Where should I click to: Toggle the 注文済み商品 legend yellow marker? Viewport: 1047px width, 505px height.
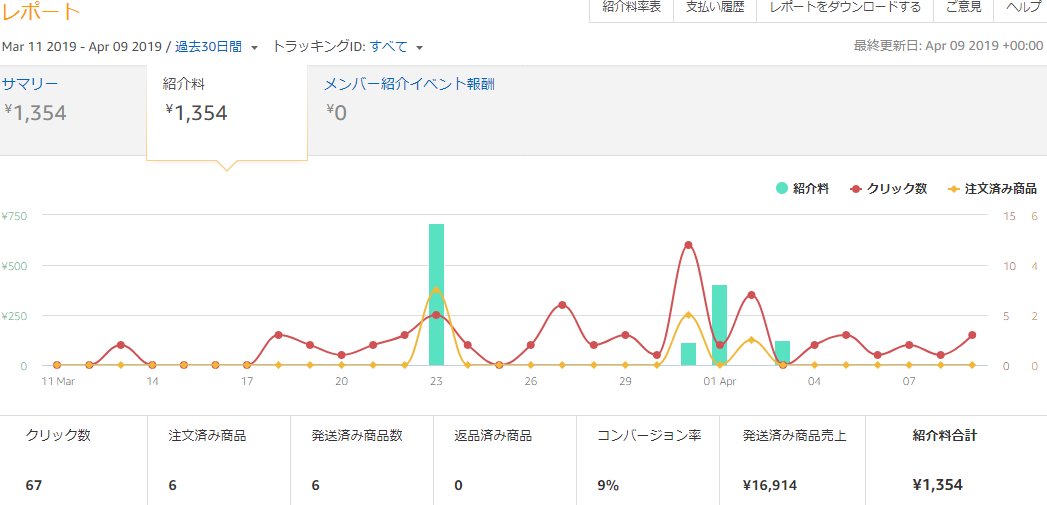point(954,189)
